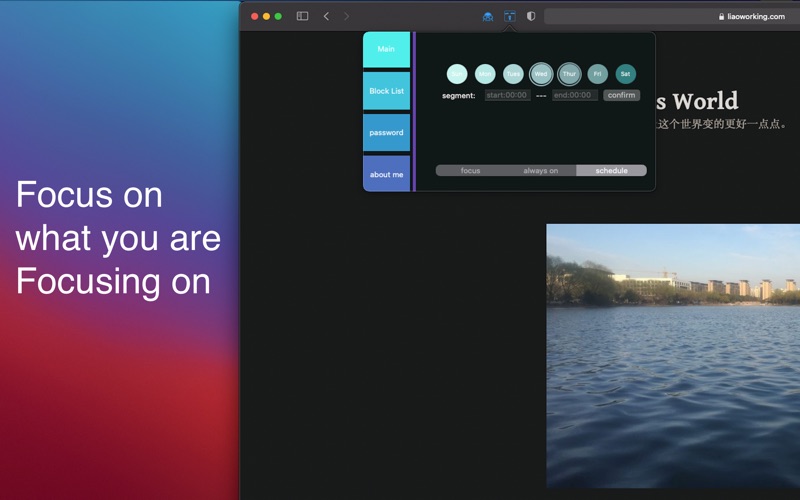Open the Main tab
The width and height of the screenshot is (800, 500).
click(386, 49)
